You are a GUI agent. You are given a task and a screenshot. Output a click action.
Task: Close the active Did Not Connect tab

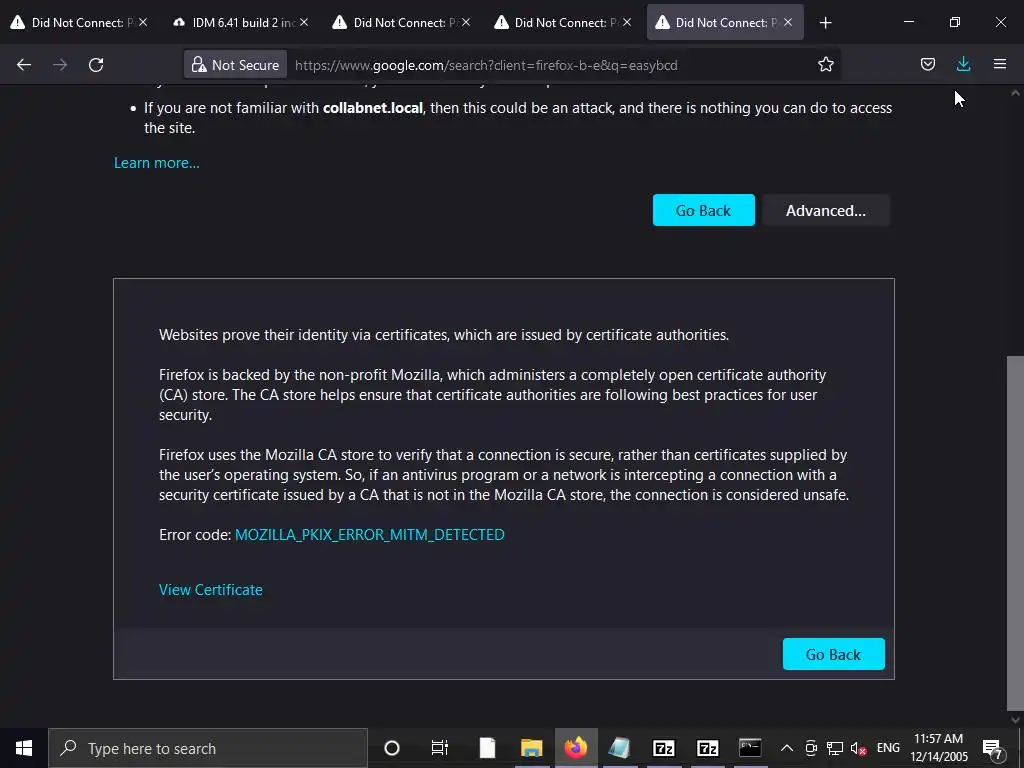pyautogui.click(x=788, y=22)
